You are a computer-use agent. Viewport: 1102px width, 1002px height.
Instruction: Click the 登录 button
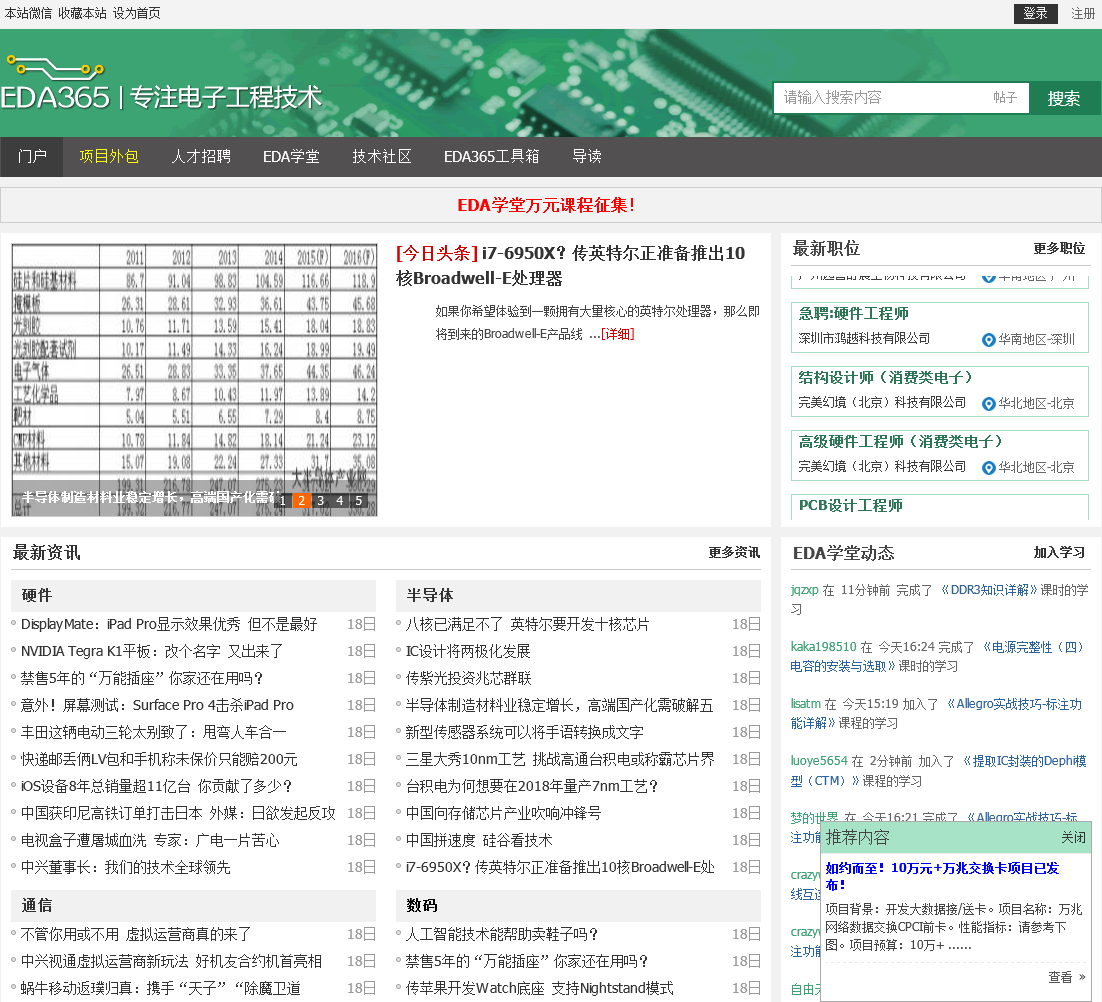pyautogui.click(x=1035, y=14)
